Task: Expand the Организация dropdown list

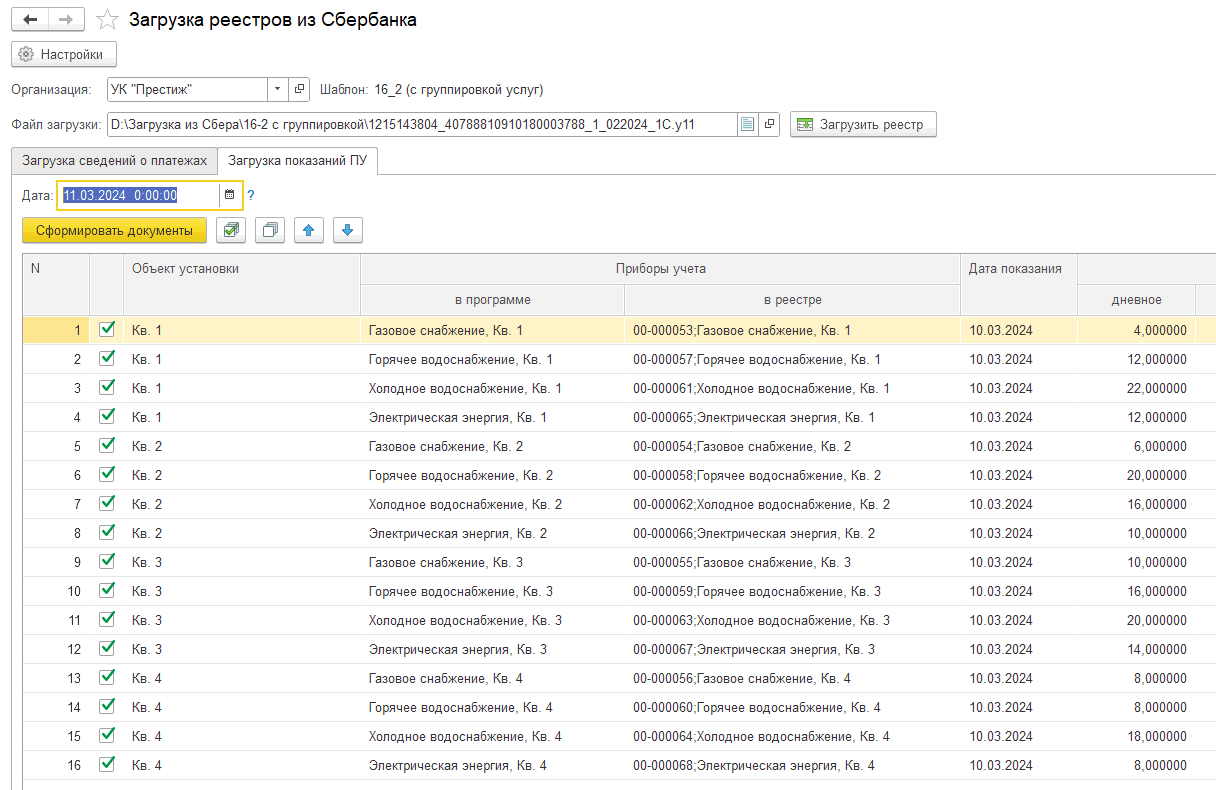Action: click(x=277, y=90)
